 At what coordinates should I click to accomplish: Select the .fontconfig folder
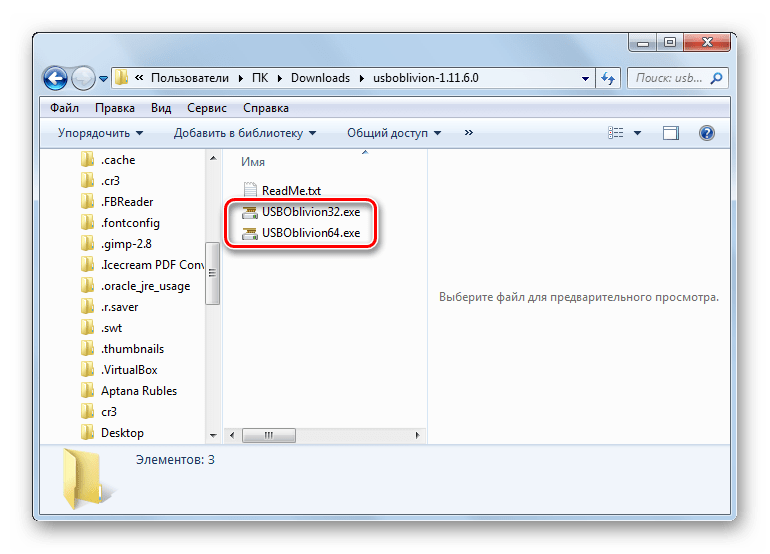[131, 223]
